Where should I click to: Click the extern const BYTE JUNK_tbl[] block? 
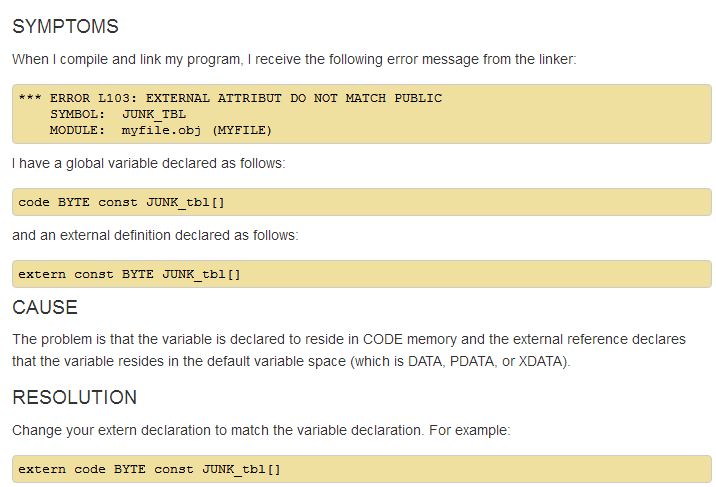362,274
